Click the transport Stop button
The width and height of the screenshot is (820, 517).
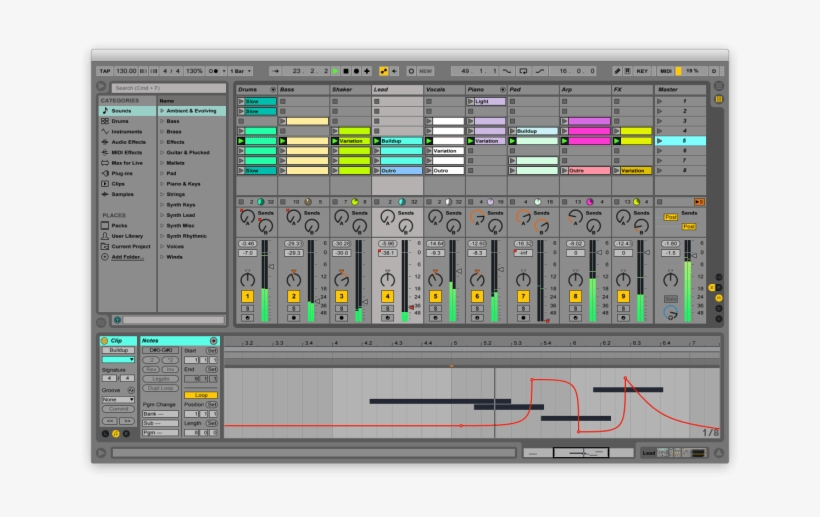pos(346,71)
